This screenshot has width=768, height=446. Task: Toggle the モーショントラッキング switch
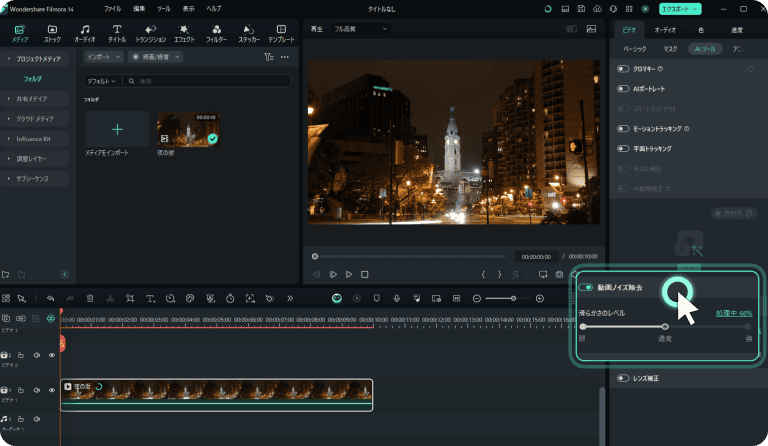point(623,129)
